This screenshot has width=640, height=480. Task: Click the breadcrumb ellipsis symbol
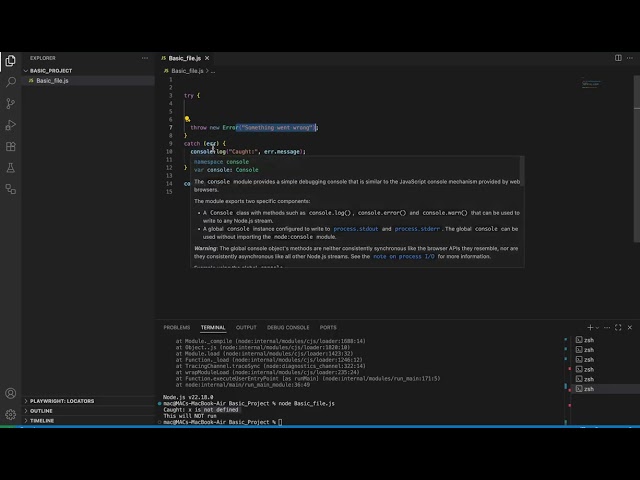(x=213, y=71)
